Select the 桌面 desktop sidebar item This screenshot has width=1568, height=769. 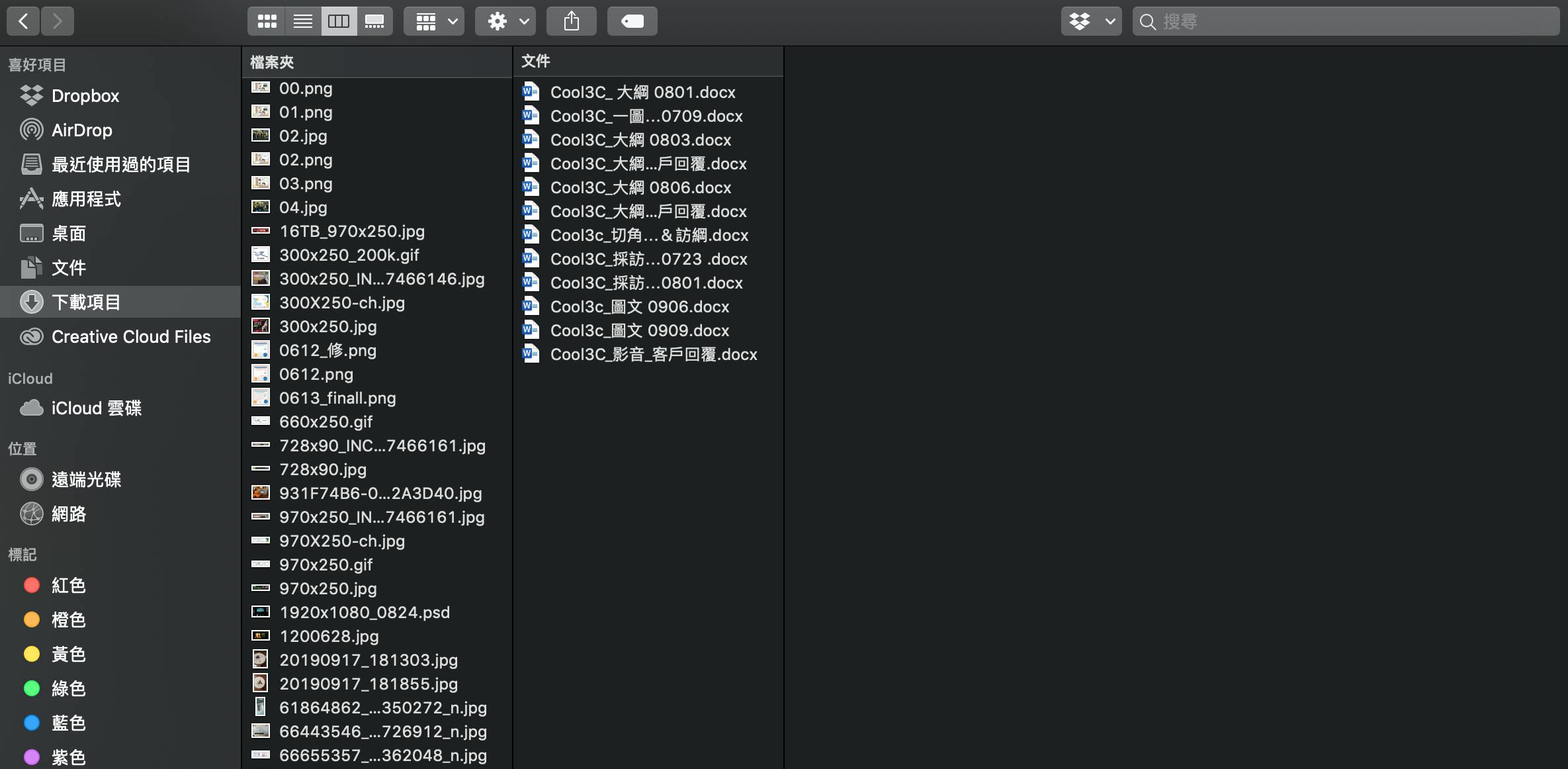pyautogui.click(x=69, y=234)
